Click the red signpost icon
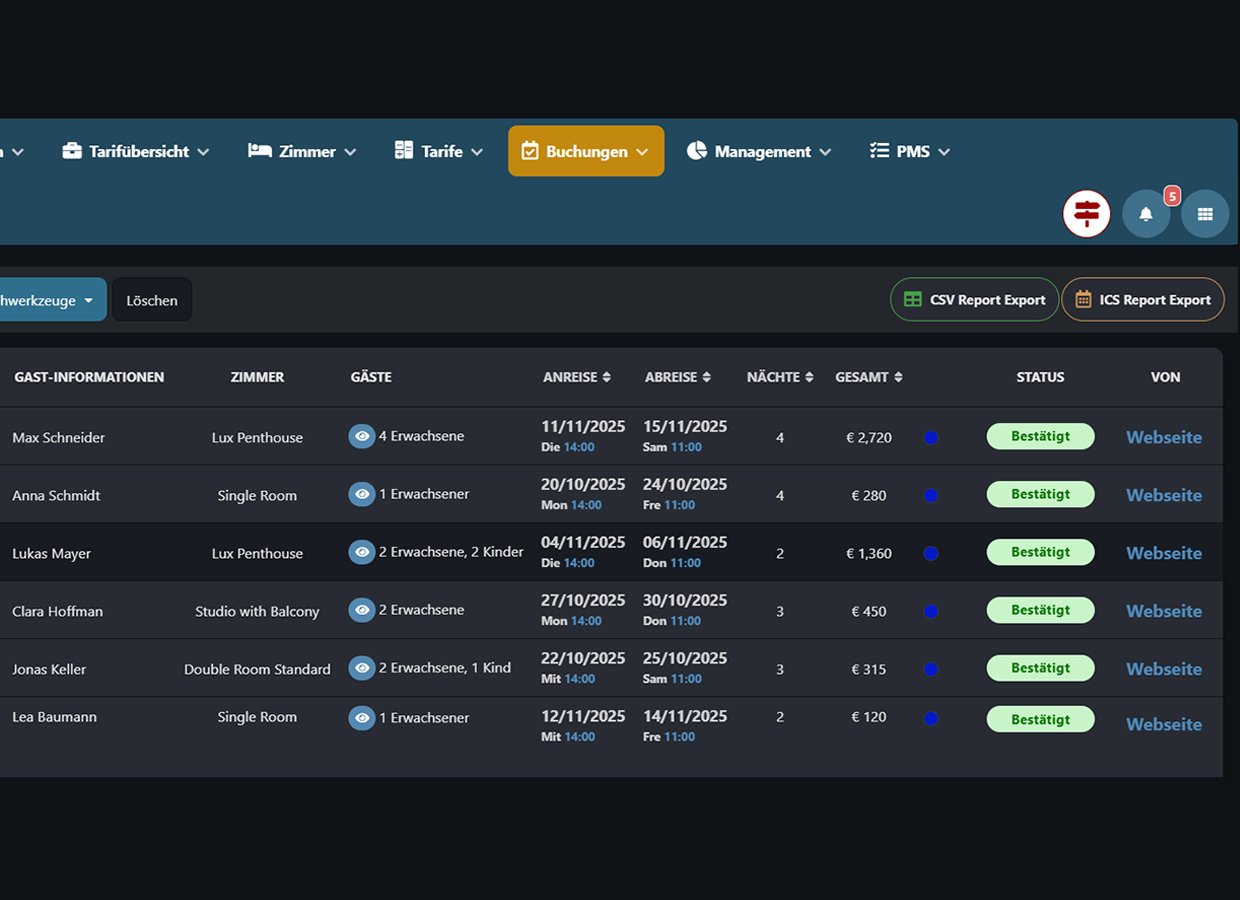This screenshot has width=1240, height=900. (x=1086, y=214)
